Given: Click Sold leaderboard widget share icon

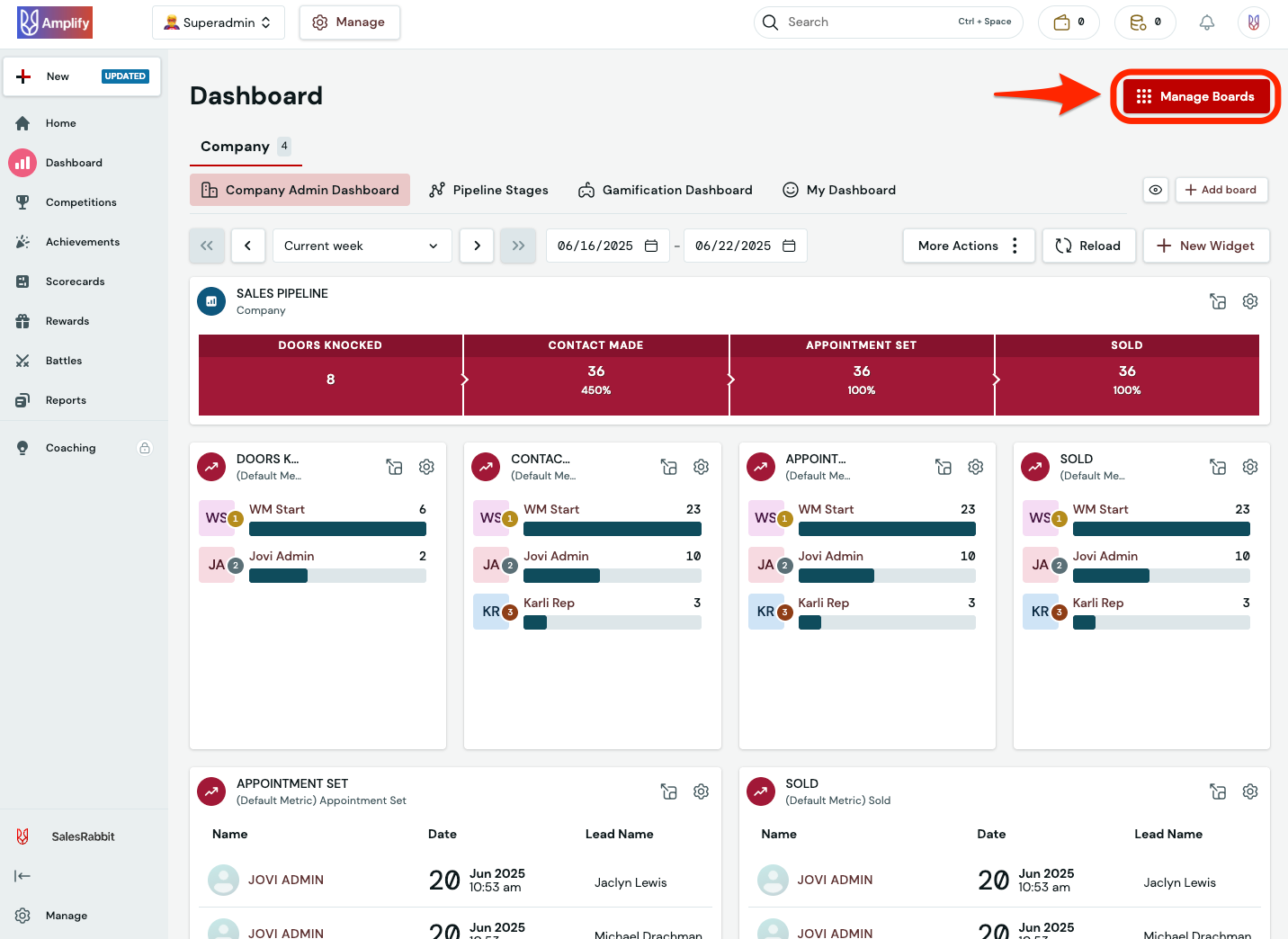Looking at the screenshot, I should pos(1218,467).
